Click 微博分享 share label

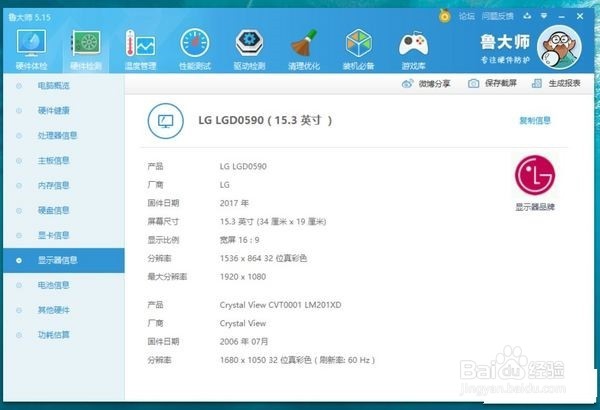pos(434,83)
